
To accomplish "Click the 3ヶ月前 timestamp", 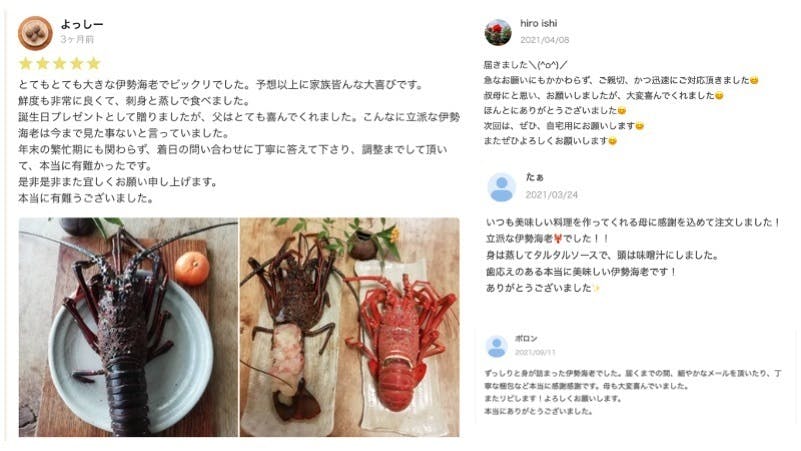I will click(x=77, y=39).
